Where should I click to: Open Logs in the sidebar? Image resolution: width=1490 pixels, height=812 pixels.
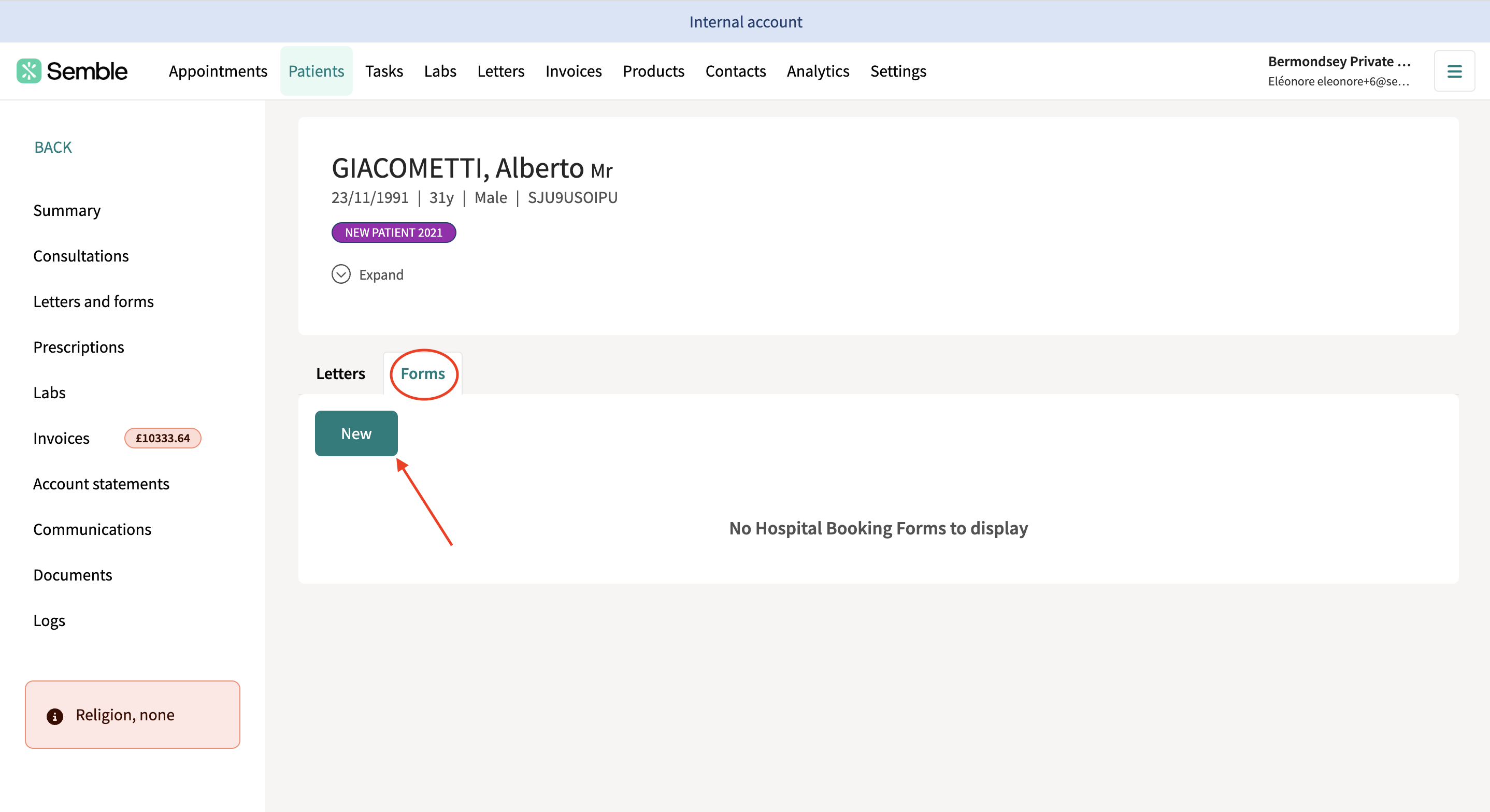pyautogui.click(x=49, y=621)
